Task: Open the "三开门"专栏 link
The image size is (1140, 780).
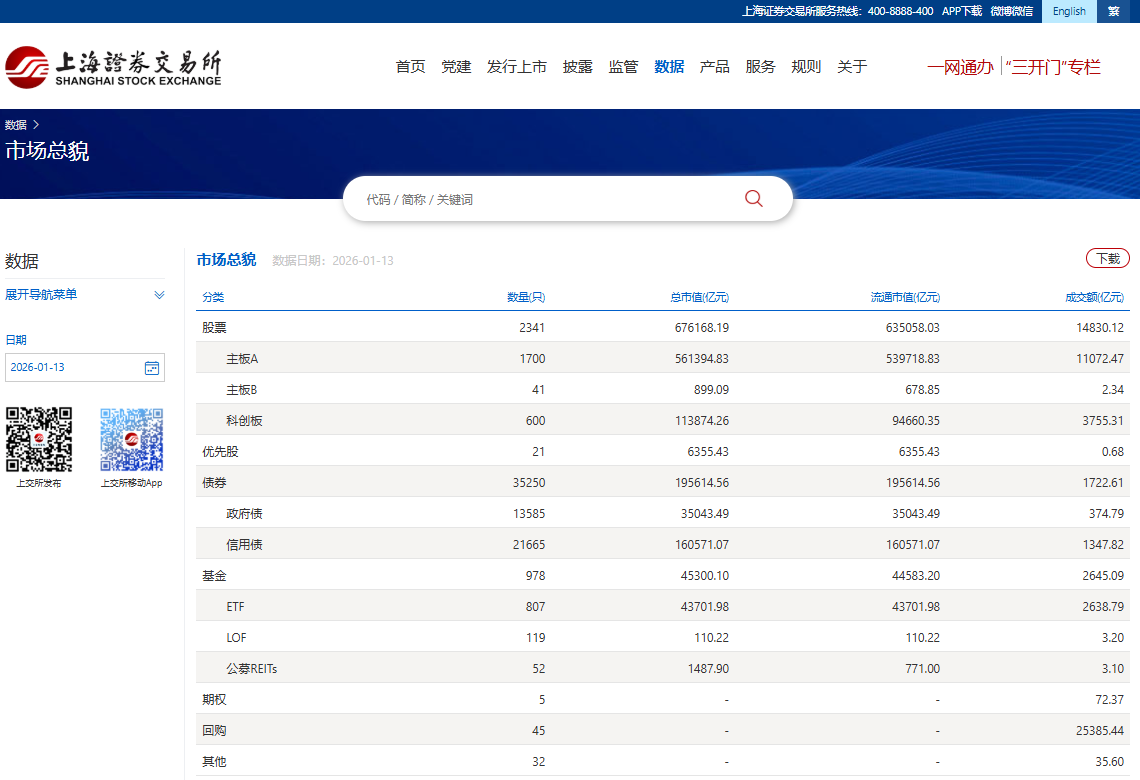Action: 1053,67
